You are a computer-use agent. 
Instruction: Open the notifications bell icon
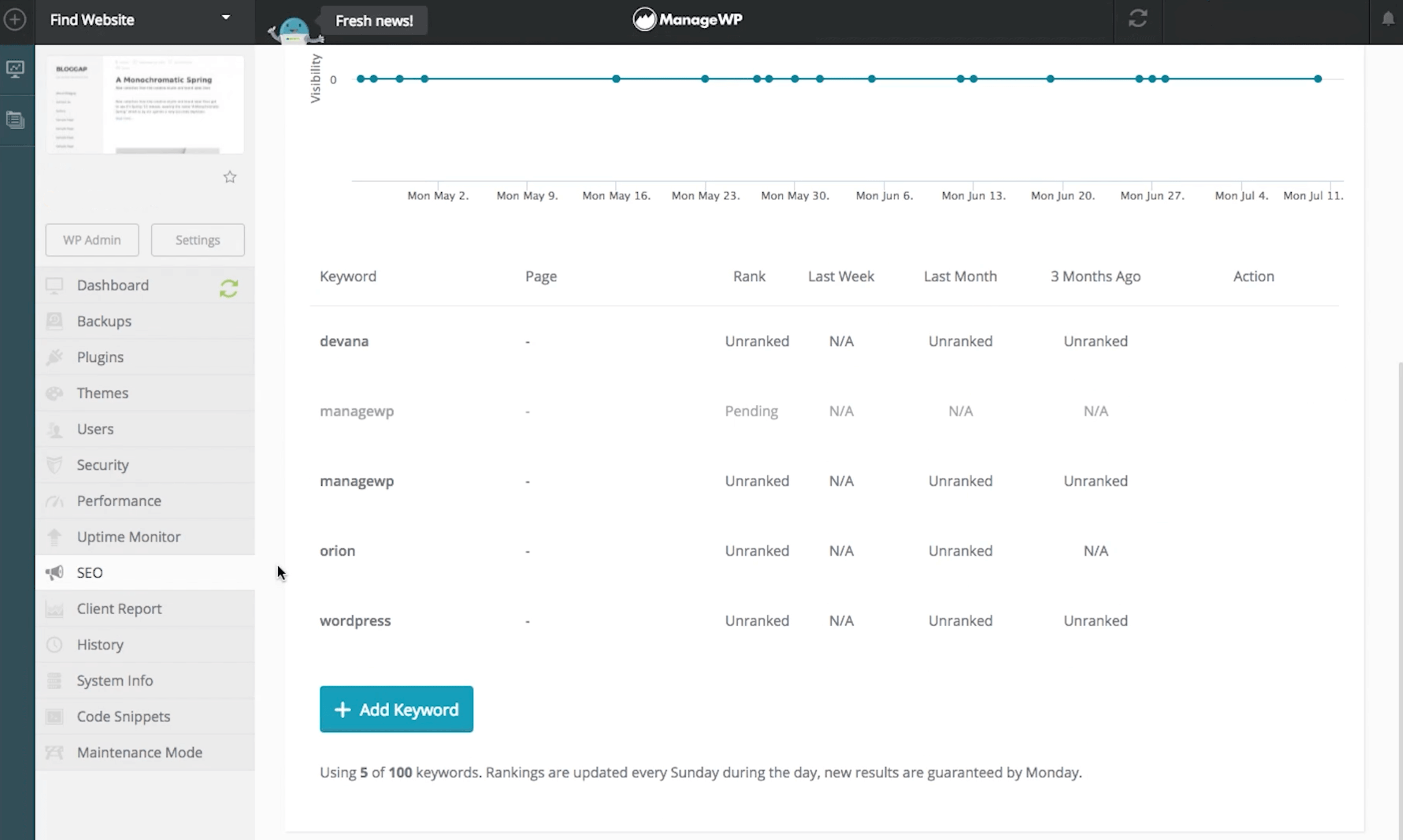(x=1388, y=19)
